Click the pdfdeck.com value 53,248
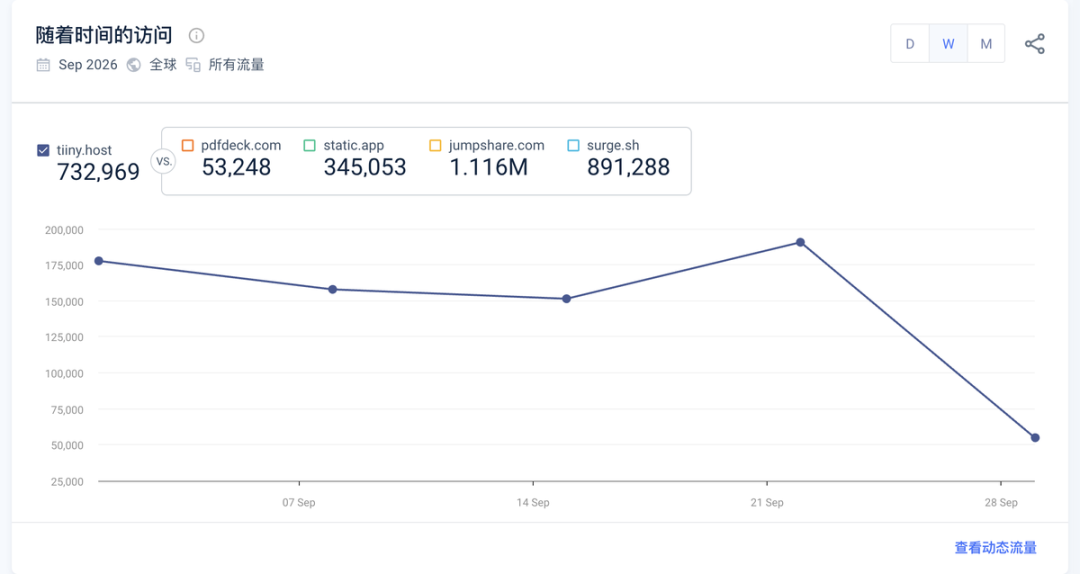 coord(236,167)
